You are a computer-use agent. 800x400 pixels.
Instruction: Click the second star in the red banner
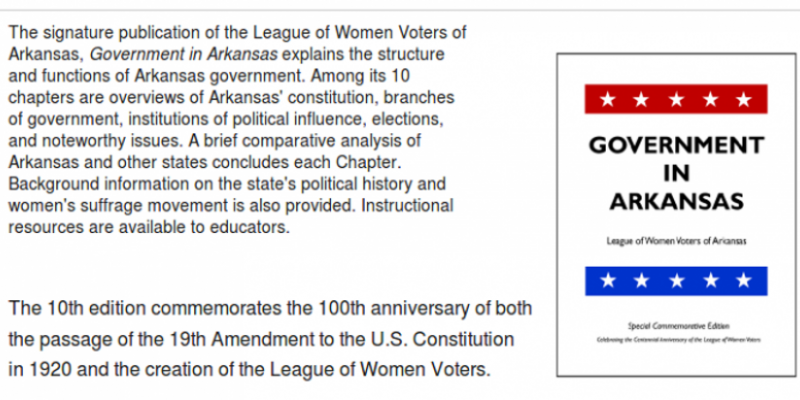click(641, 100)
